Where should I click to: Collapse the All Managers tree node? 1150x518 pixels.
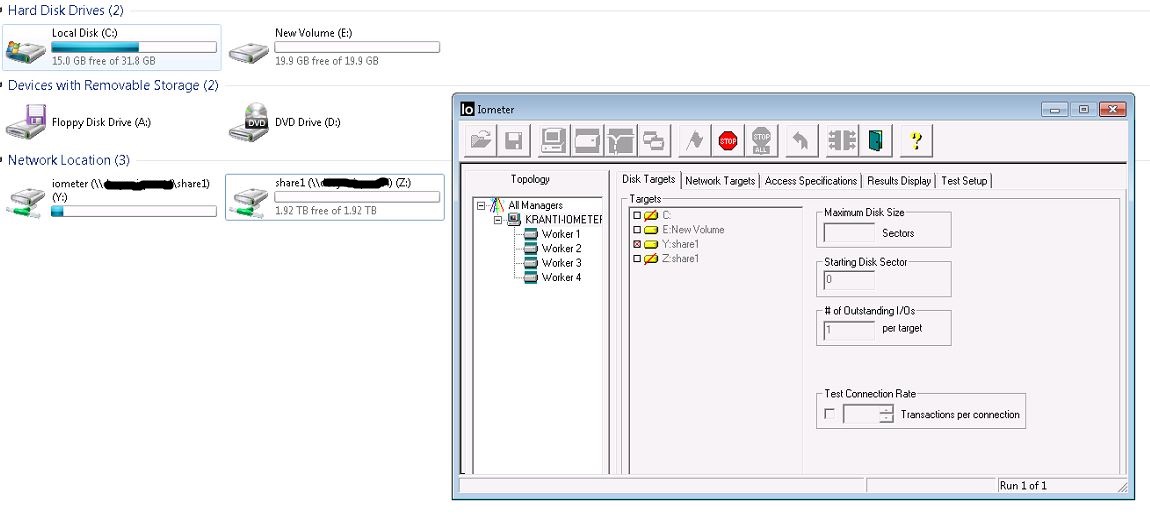(x=481, y=205)
